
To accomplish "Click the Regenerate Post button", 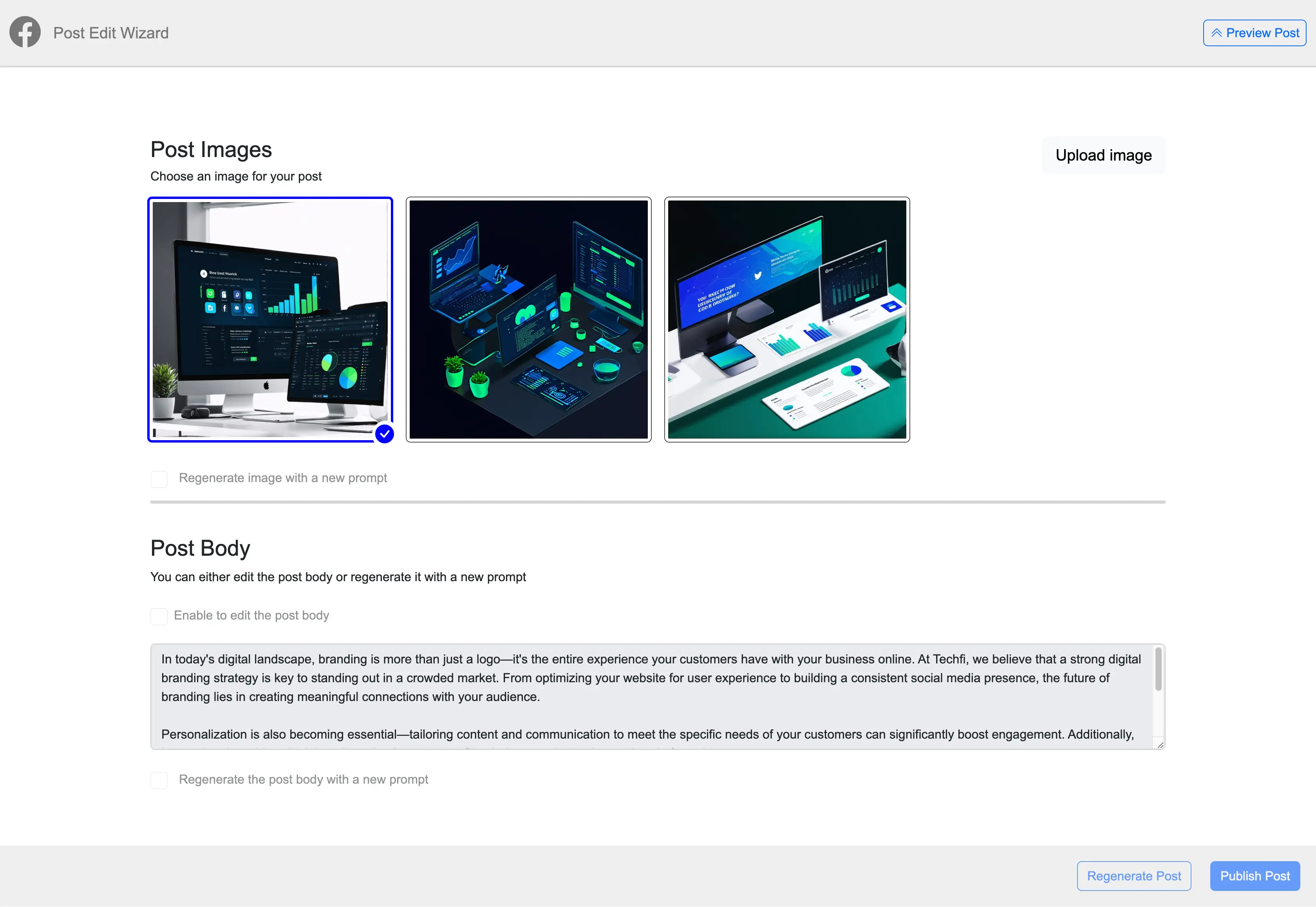I will 1133,875.
